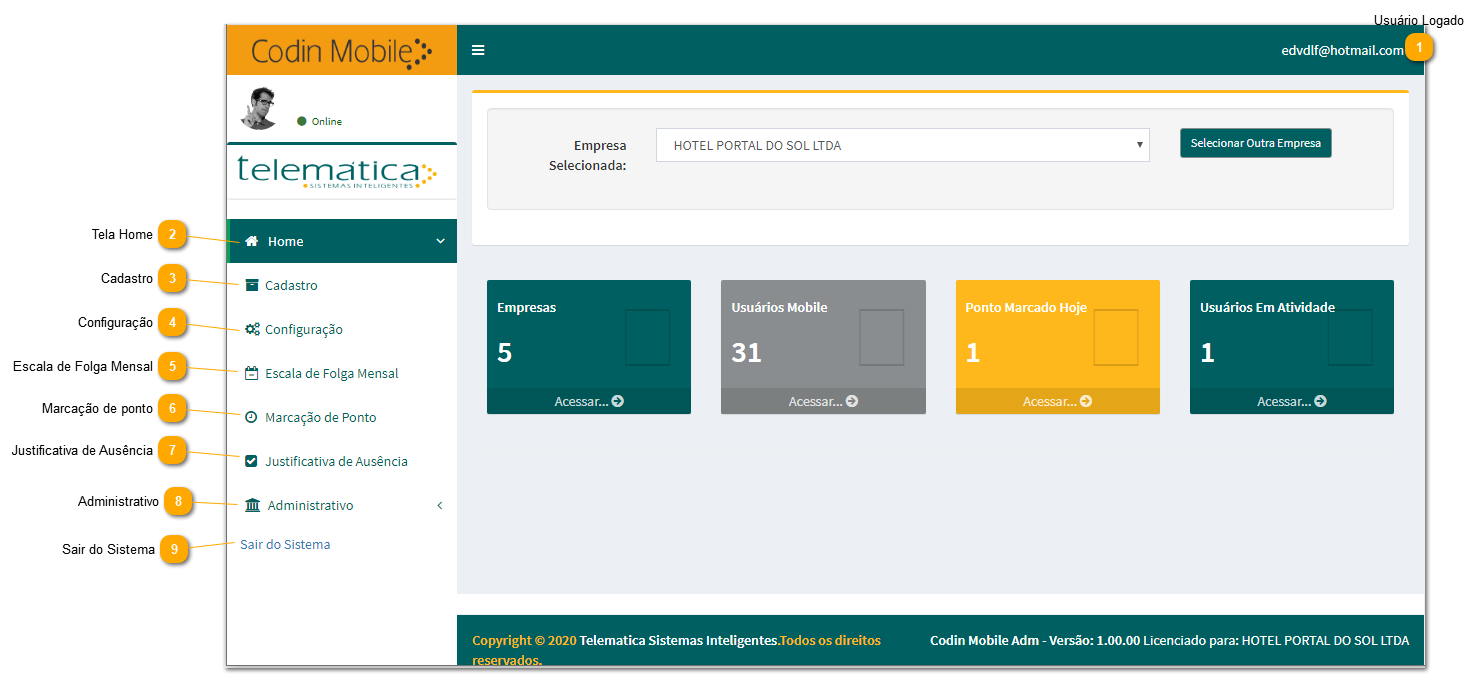The image size is (1480, 677).
Task: Click the arrow icon under Ponto Marcado Hoje
Action: (x=1085, y=401)
